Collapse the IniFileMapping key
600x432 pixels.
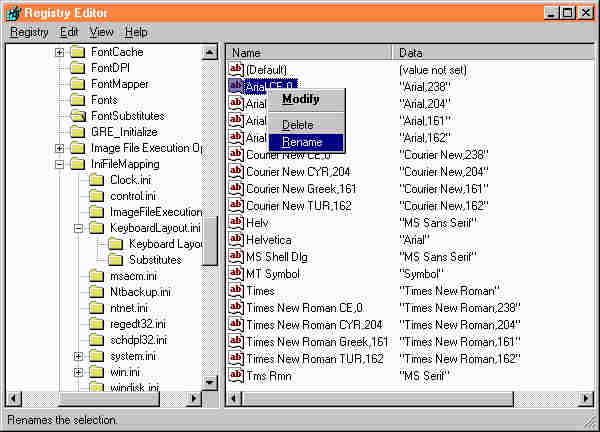tap(59, 164)
